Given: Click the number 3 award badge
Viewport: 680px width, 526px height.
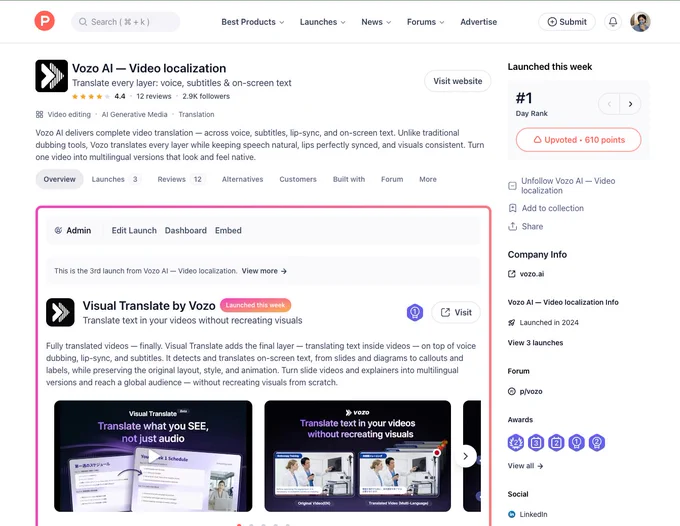Looking at the screenshot, I should (x=536, y=443).
